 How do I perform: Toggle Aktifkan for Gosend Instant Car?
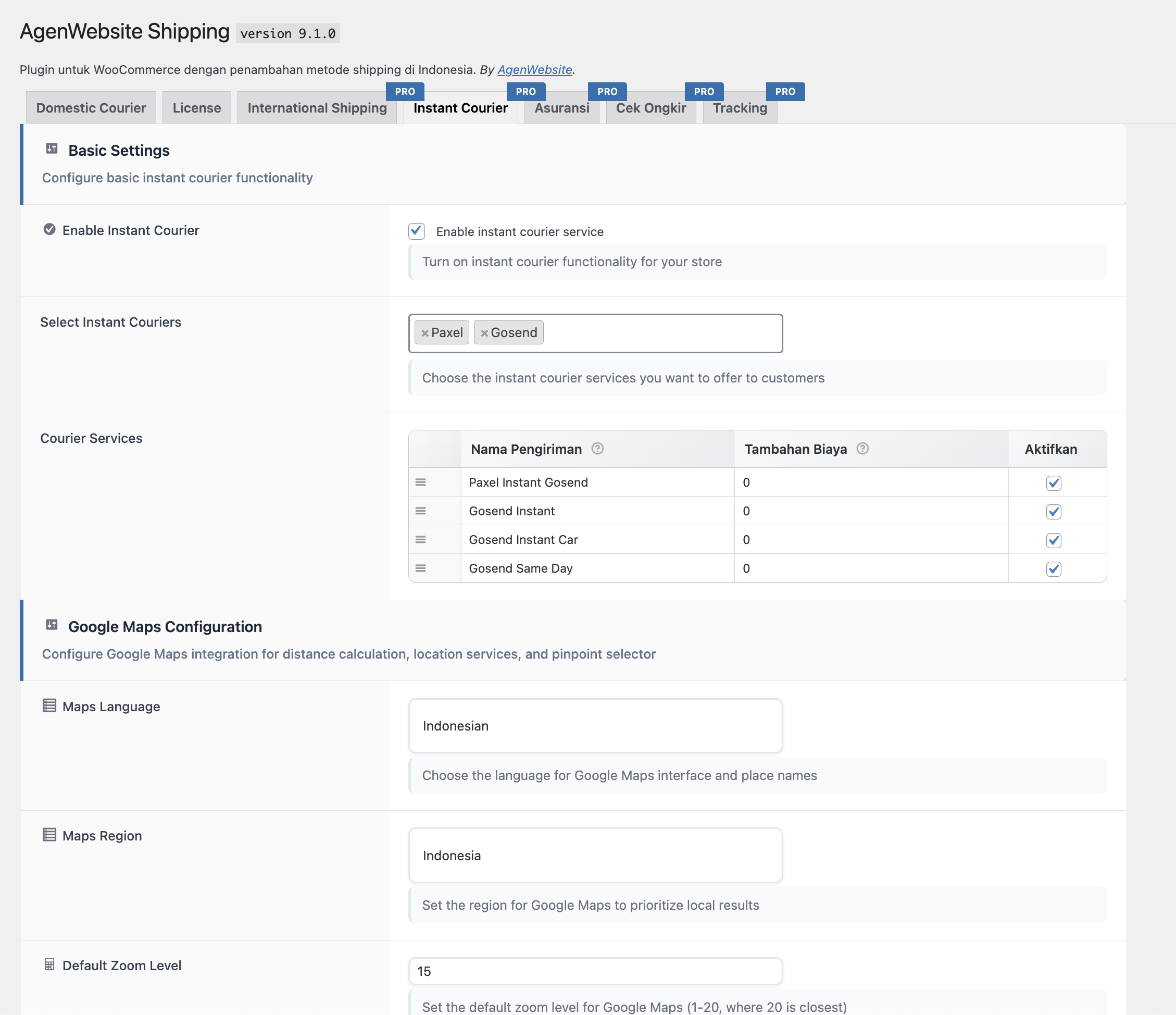1054,540
